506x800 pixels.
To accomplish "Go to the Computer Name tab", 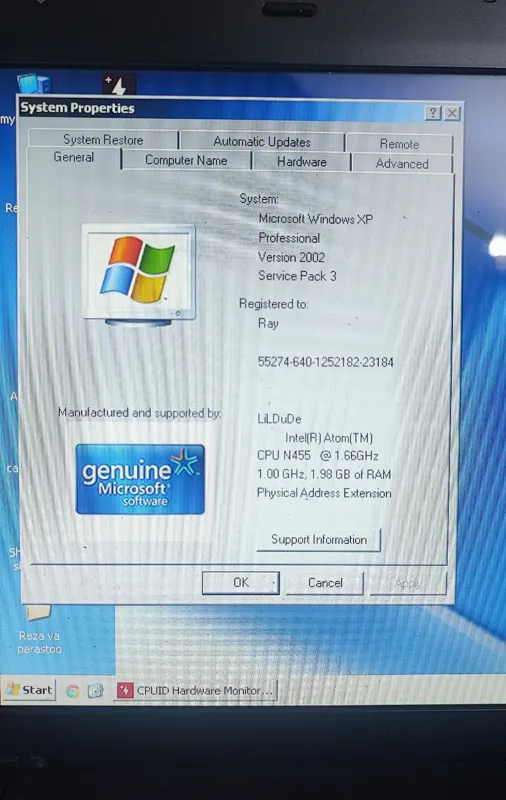I will pos(186,160).
